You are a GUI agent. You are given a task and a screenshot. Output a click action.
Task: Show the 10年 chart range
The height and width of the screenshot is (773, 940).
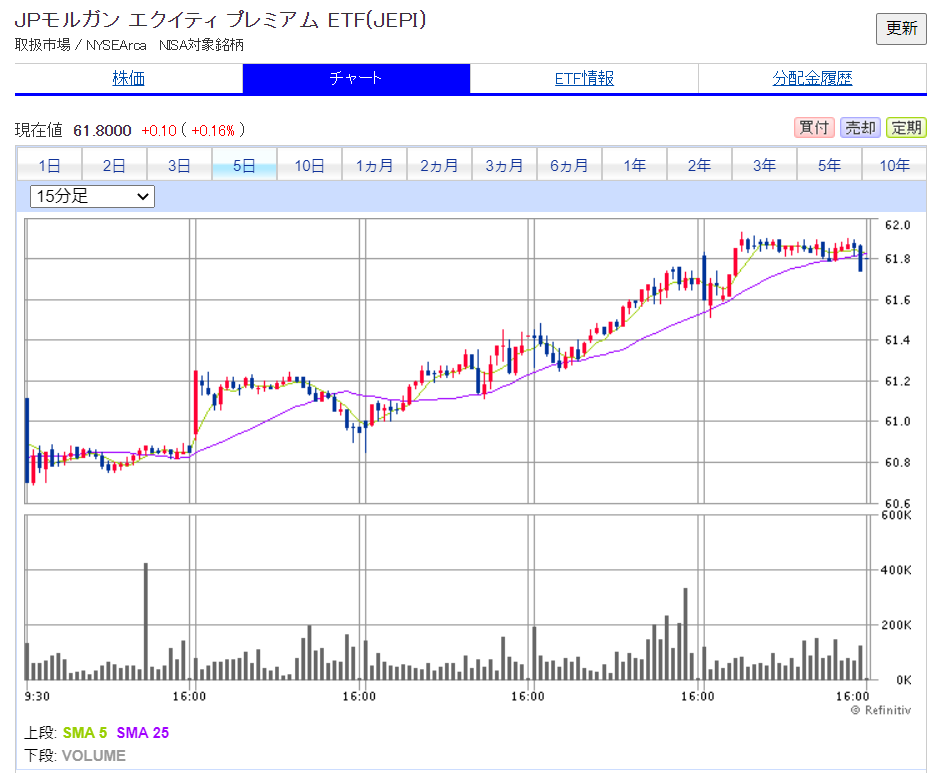(x=894, y=165)
